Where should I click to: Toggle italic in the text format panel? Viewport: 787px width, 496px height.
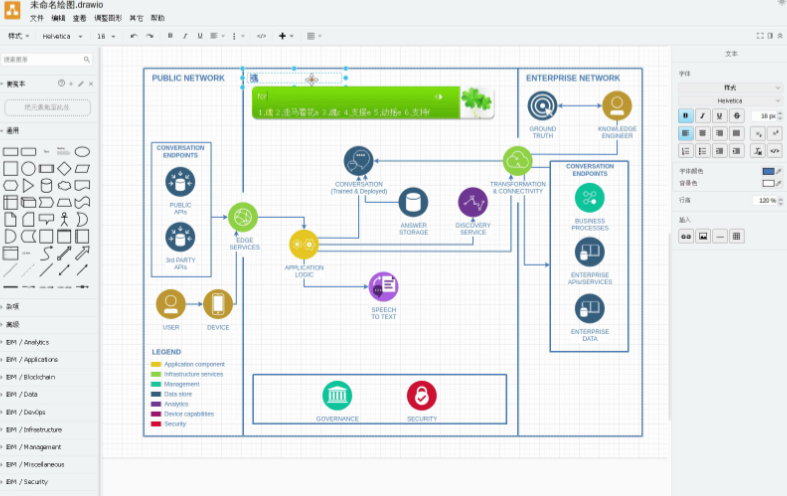click(703, 115)
